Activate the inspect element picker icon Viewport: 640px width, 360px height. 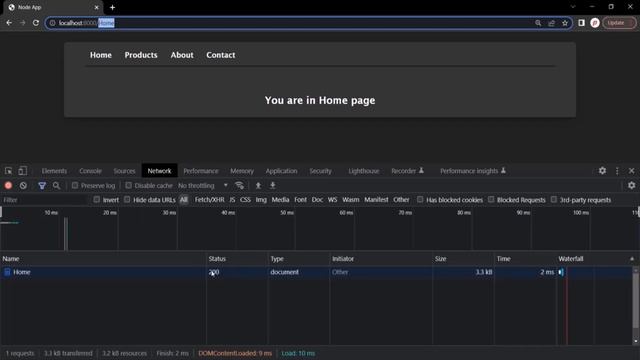pyautogui.click(x=8, y=171)
